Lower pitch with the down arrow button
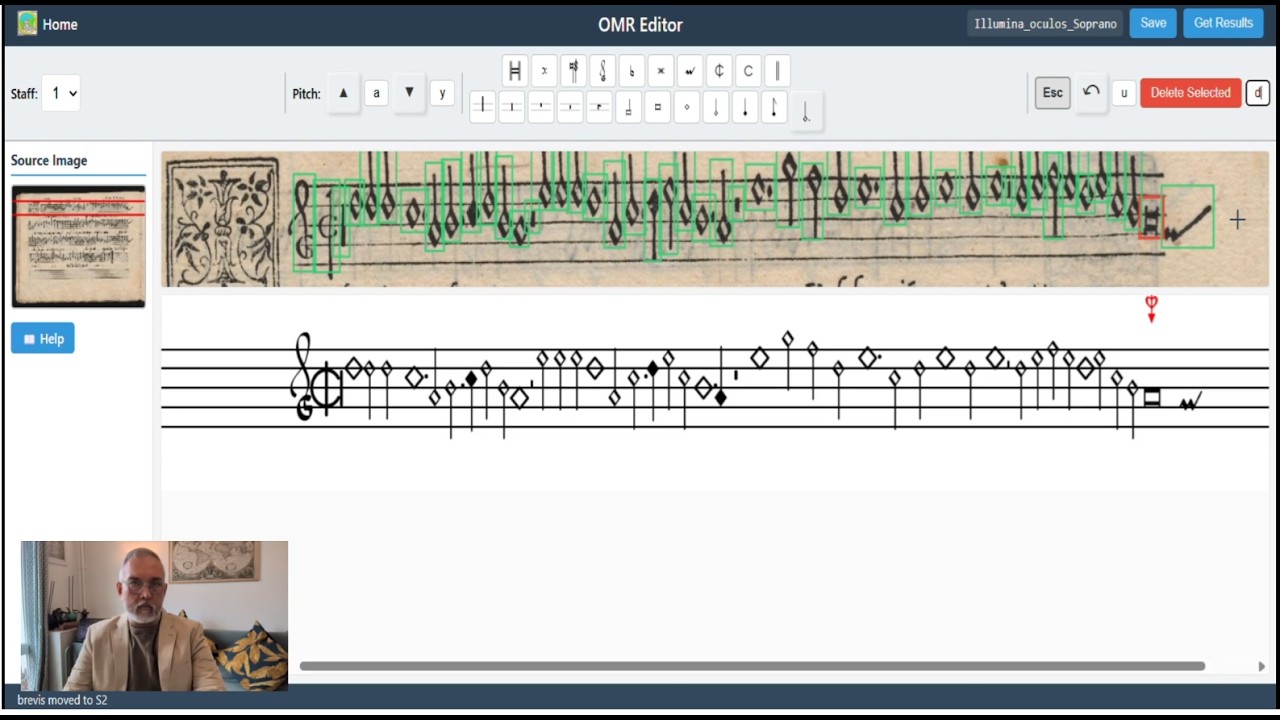The width and height of the screenshot is (1280, 720). pos(409,93)
